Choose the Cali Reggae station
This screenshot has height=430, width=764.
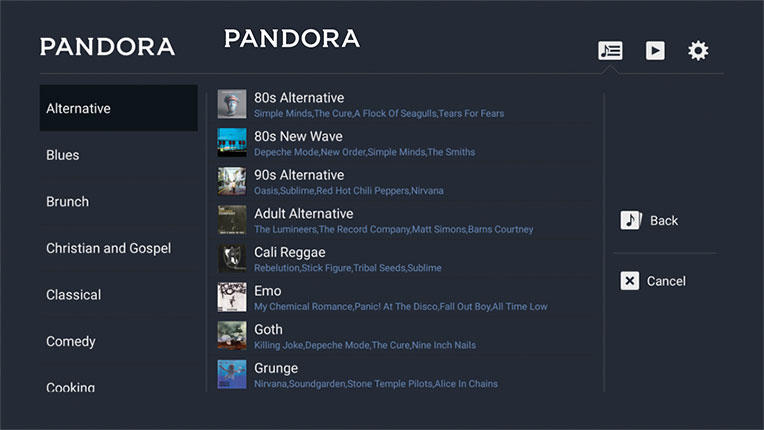pyautogui.click(x=289, y=252)
